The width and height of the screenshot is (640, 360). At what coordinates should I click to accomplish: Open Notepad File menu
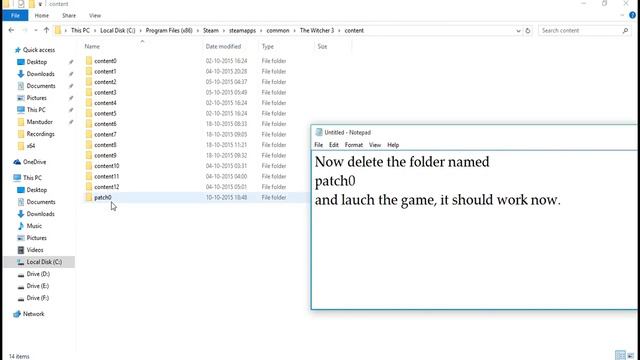point(318,145)
